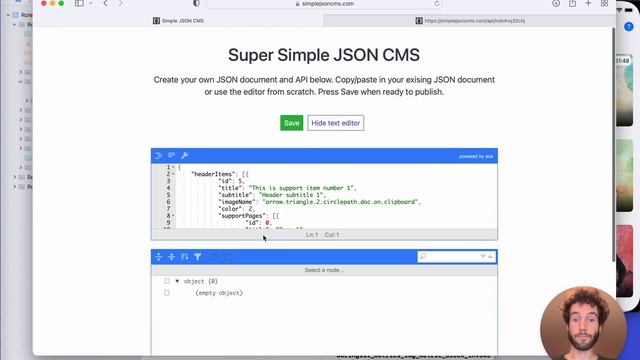This screenshot has width=640, height=360.
Task: Click the simplejsoncms.com address bar
Action: pyautogui.click(x=324, y=4)
